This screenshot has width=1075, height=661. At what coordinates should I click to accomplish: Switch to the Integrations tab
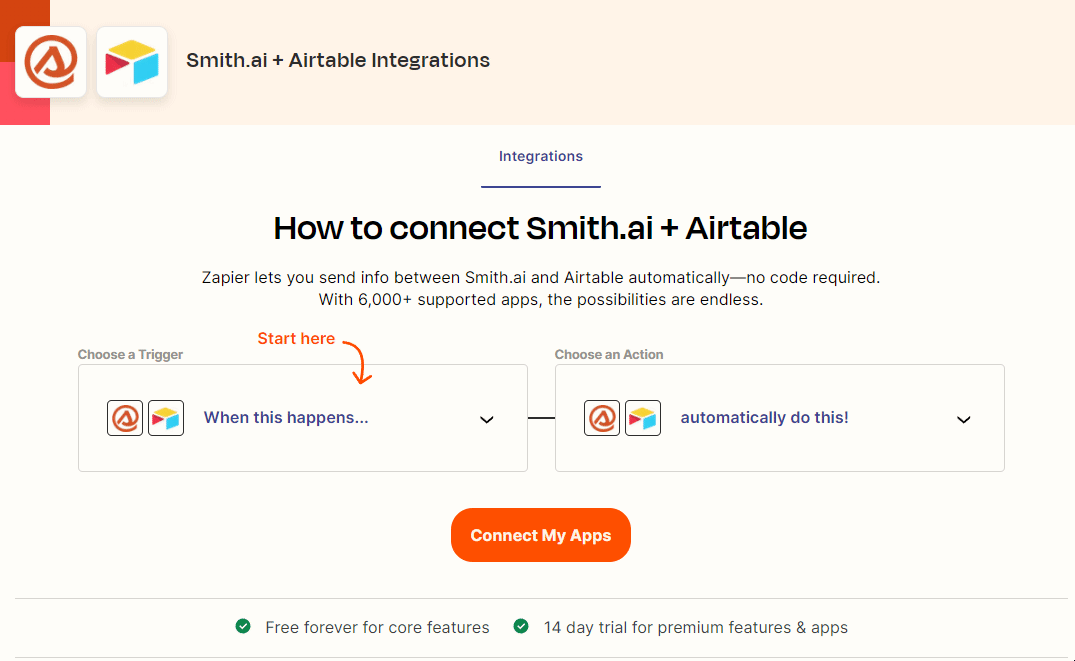point(540,156)
